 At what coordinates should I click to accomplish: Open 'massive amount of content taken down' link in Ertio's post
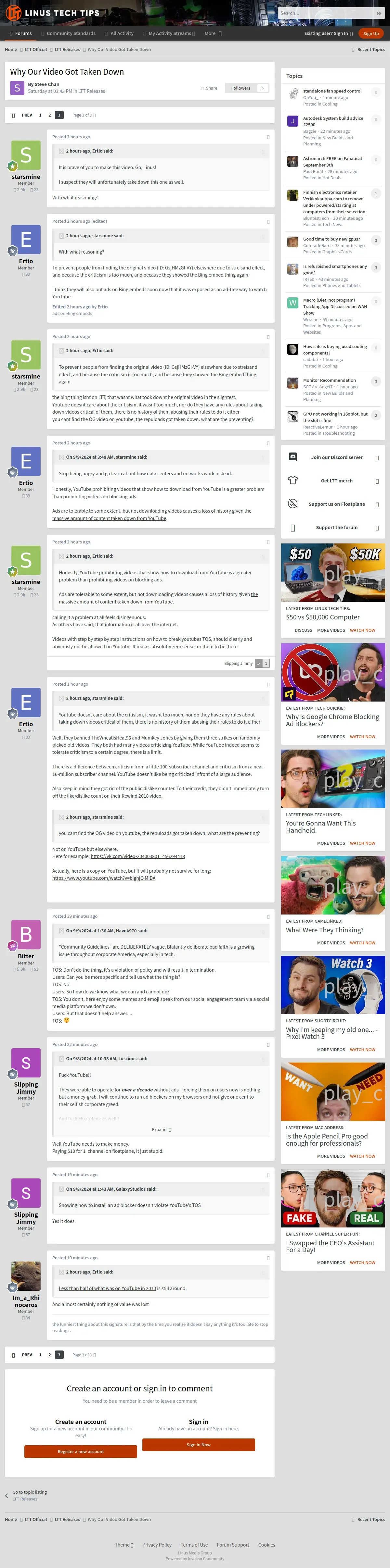click(x=152, y=515)
